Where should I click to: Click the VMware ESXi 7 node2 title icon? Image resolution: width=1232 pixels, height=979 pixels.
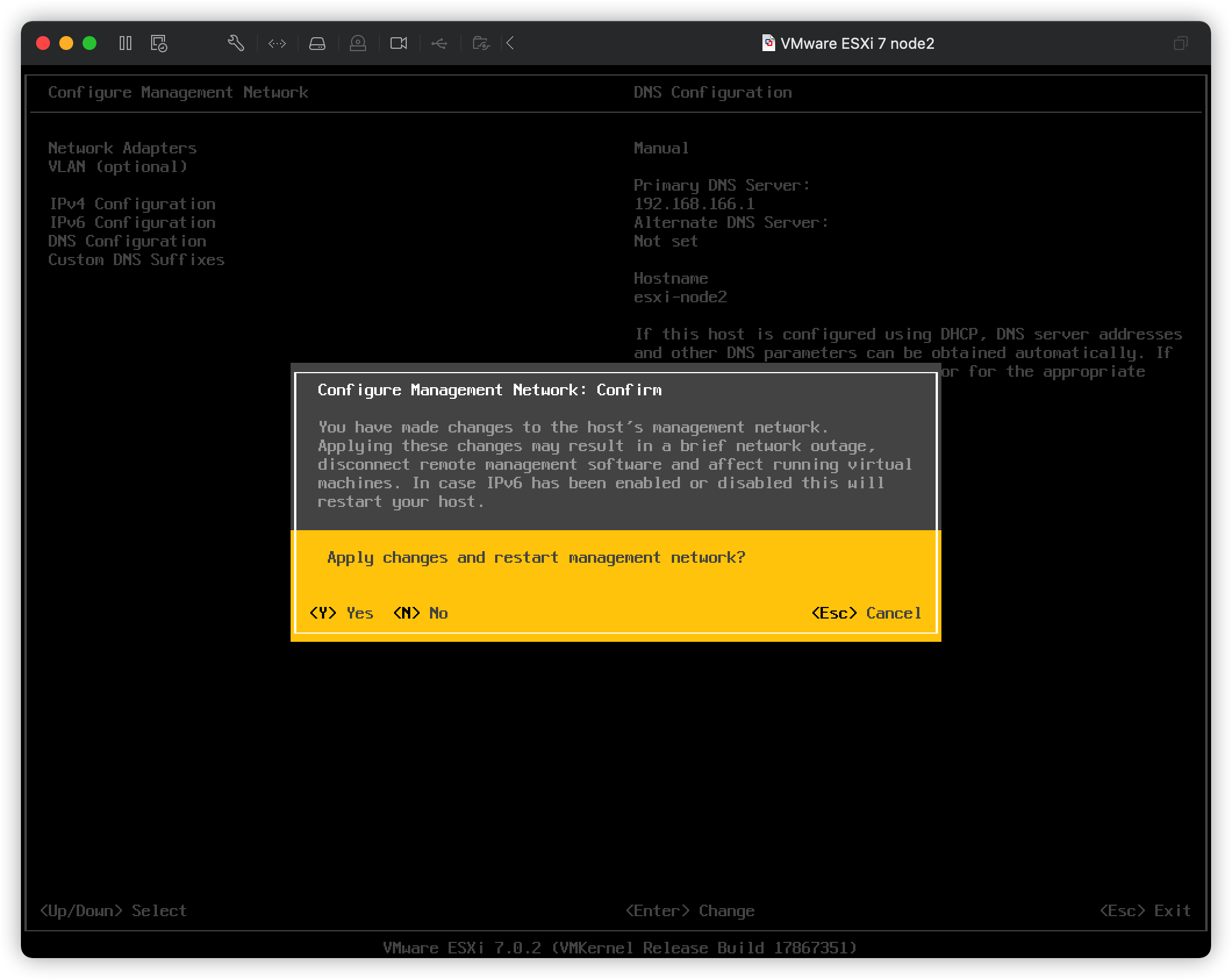(x=768, y=44)
